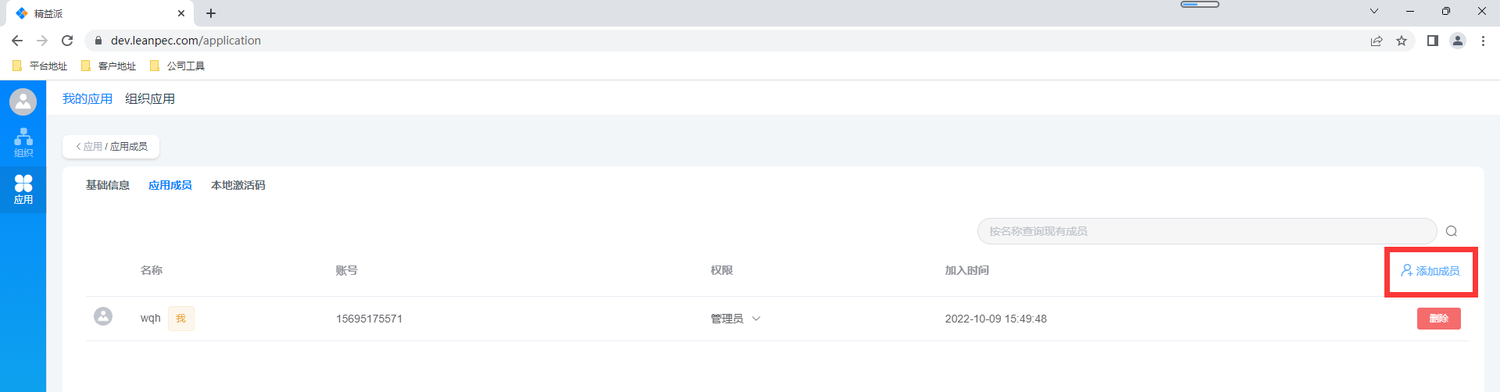This screenshot has width=1500, height=392.
Task: Reload the page with the refresh icon
Action: coord(68,41)
